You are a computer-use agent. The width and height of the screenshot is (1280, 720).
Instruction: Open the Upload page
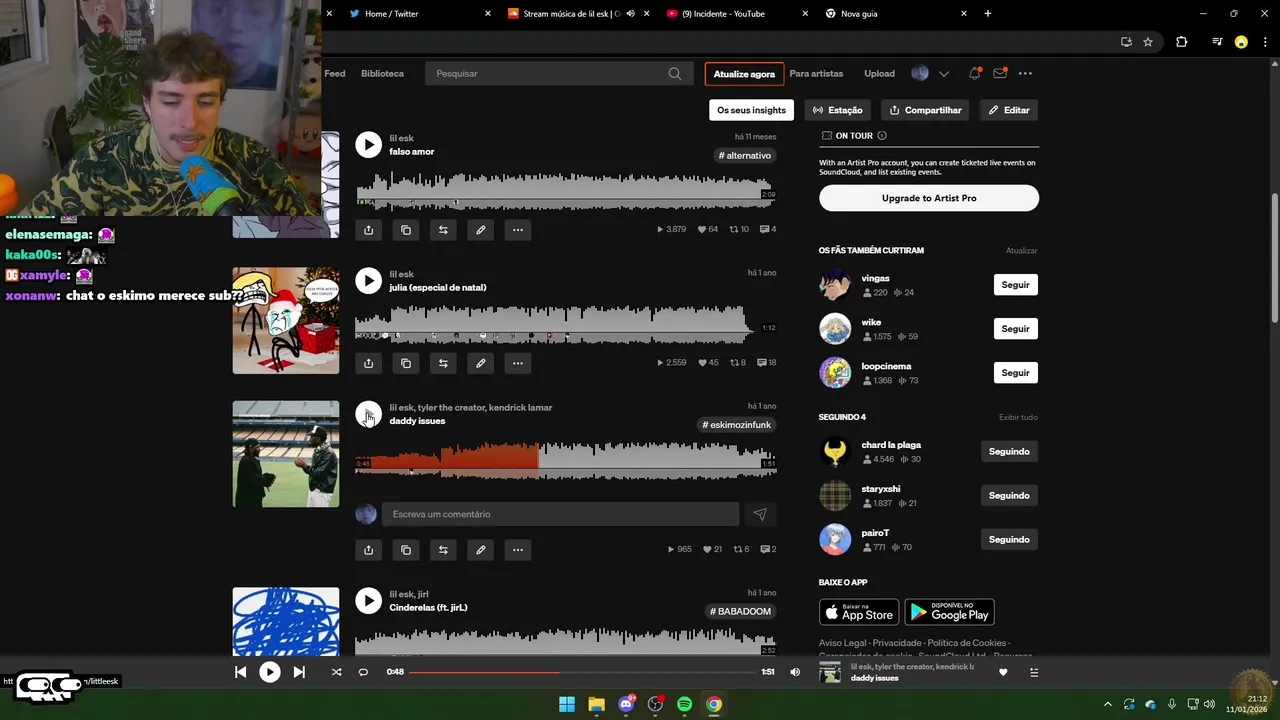[879, 73]
